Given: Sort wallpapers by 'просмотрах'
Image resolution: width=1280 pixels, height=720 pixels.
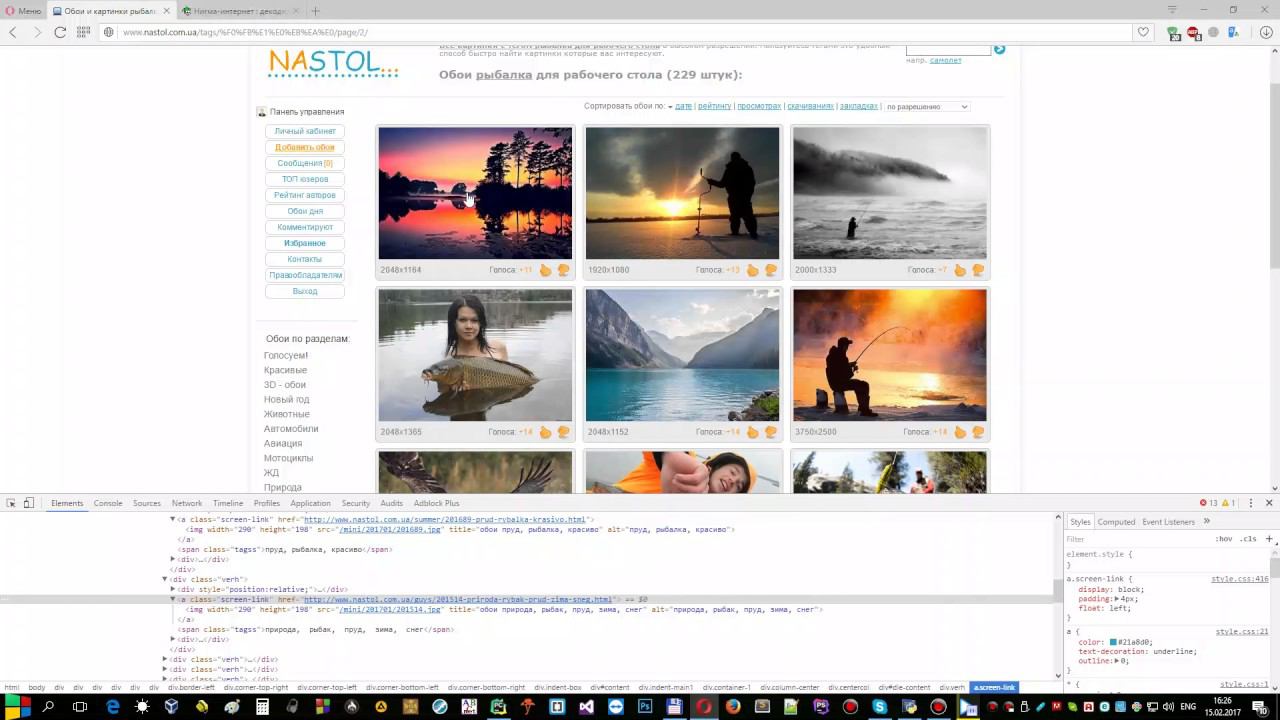Looking at the screenshot, I should click(759, 106).
